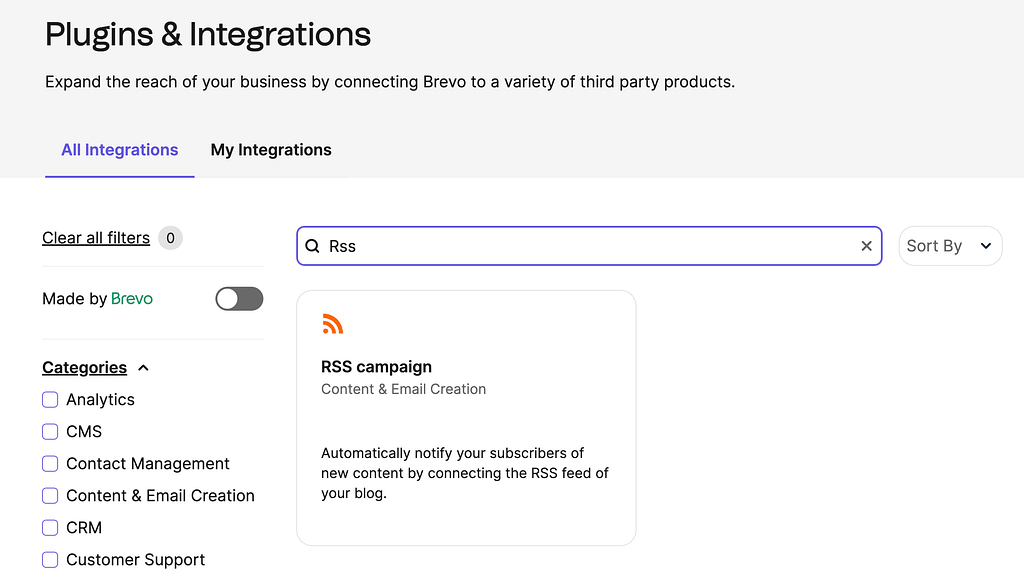Select the All Integrations tab
The height and width of the screenshot is (575, 1024).
pos(120,150)
